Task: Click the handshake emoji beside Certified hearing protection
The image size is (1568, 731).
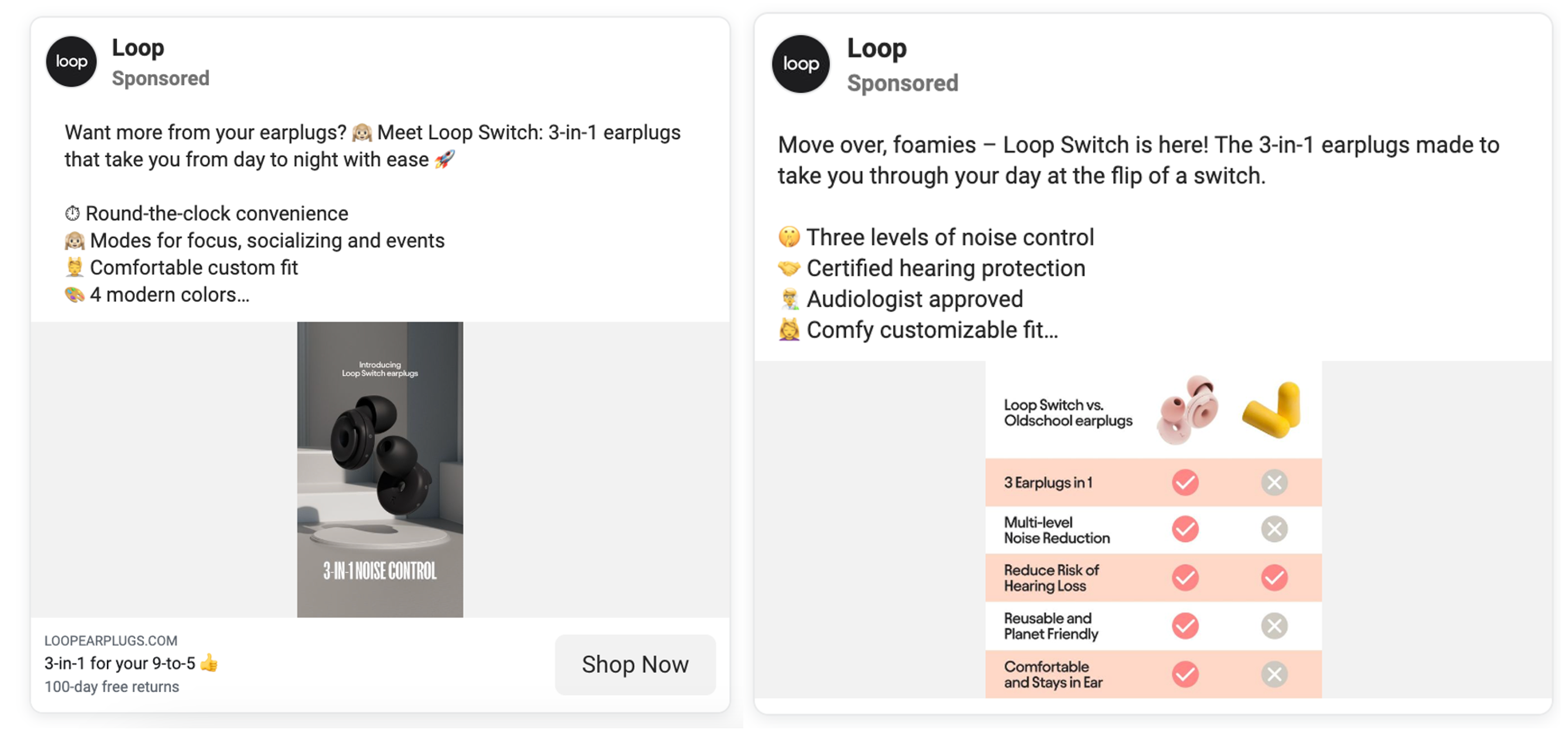Action: pos(789,267)
